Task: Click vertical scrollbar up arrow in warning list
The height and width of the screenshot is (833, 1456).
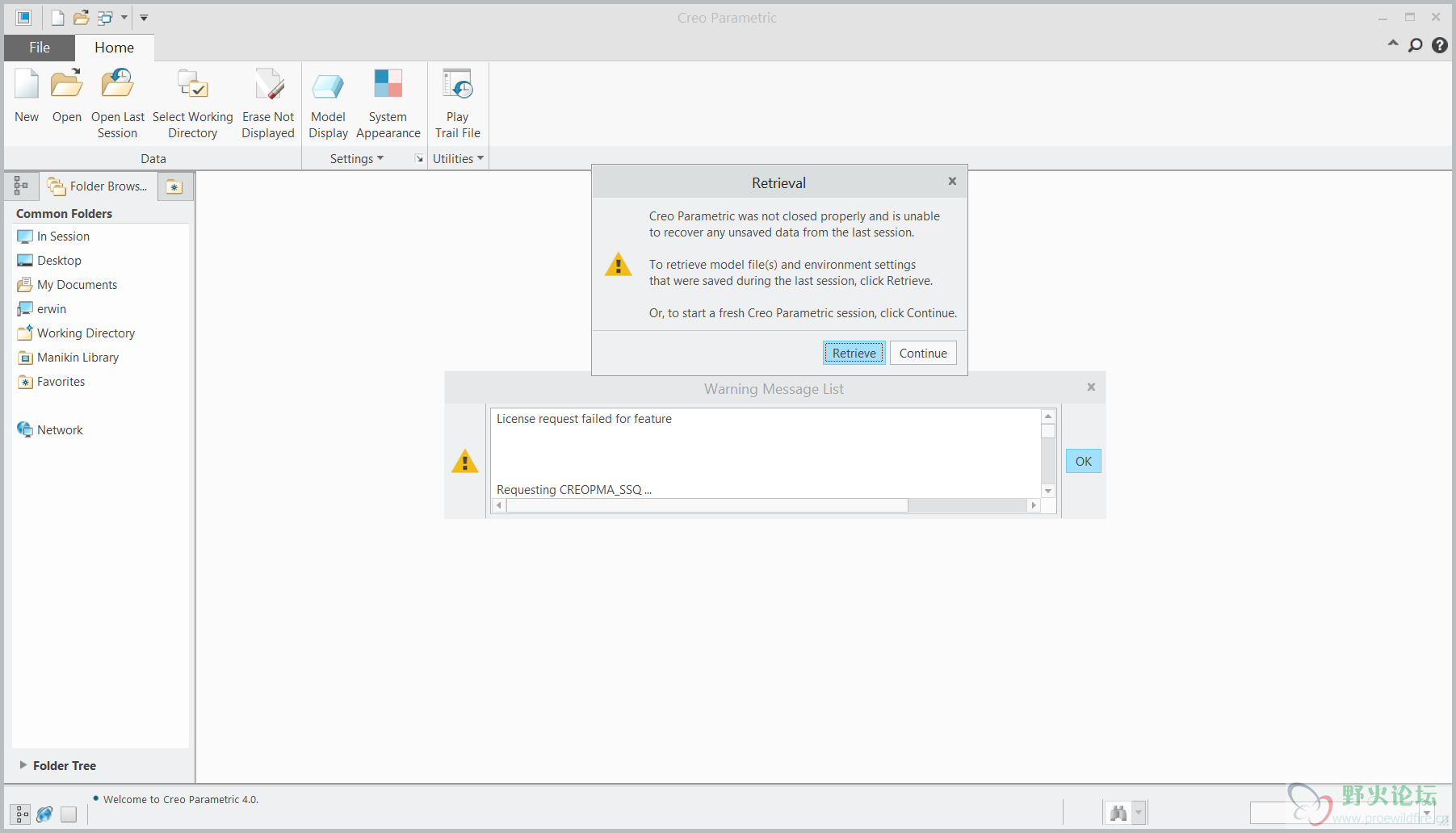Action: pos(1048,416)
